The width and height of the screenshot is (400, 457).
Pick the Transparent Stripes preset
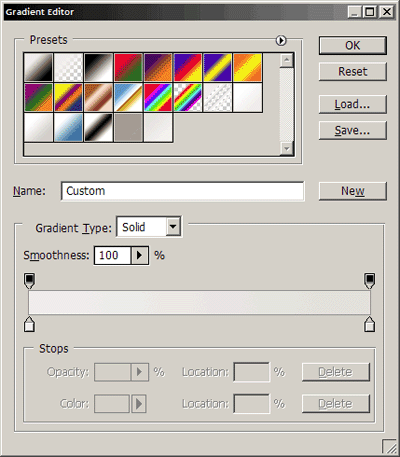[x=218, y=97]
